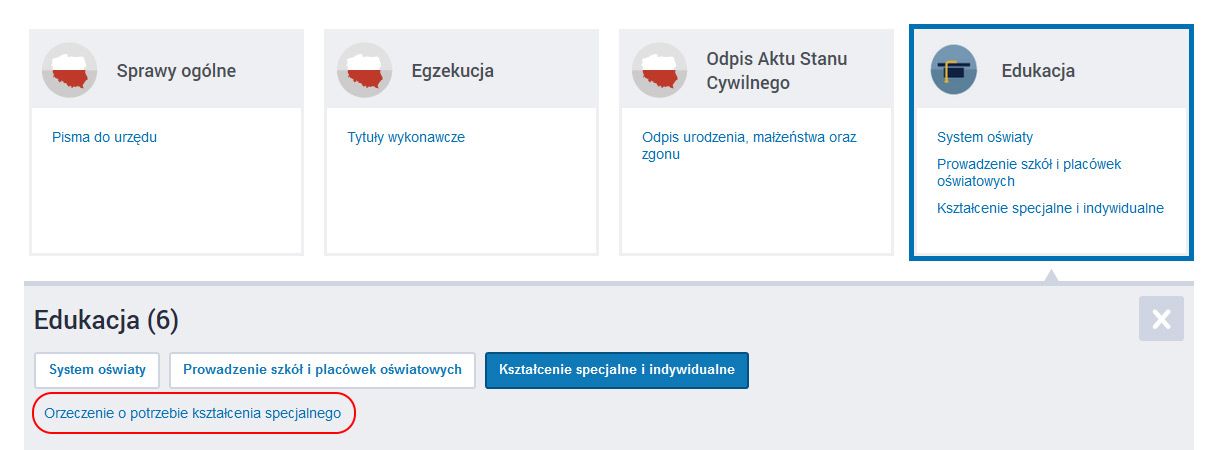
Task: Click the Sprawy ogólne card heading
Action: [x=176, y=71]
